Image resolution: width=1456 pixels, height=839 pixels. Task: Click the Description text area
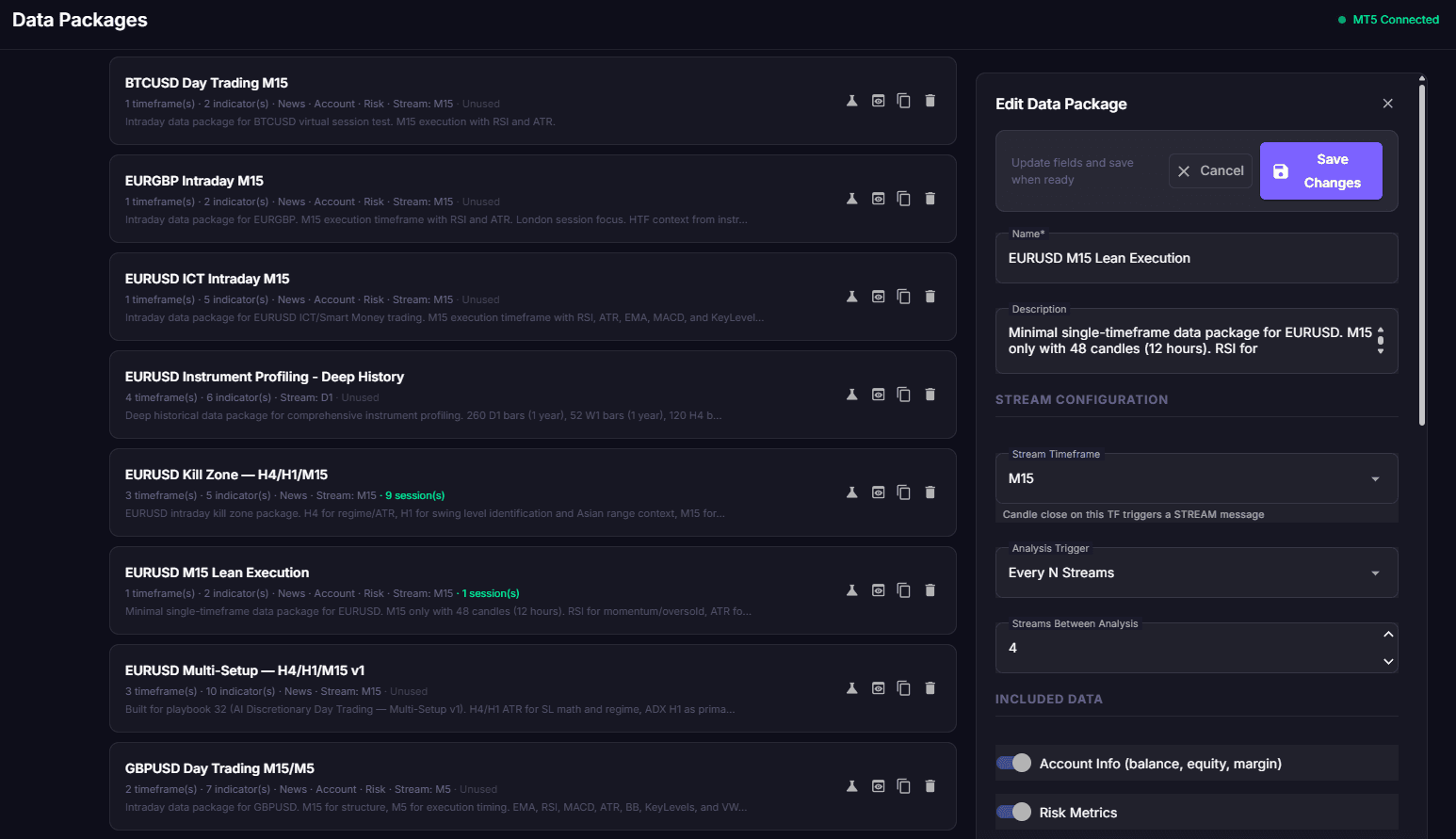(1187, 341)
